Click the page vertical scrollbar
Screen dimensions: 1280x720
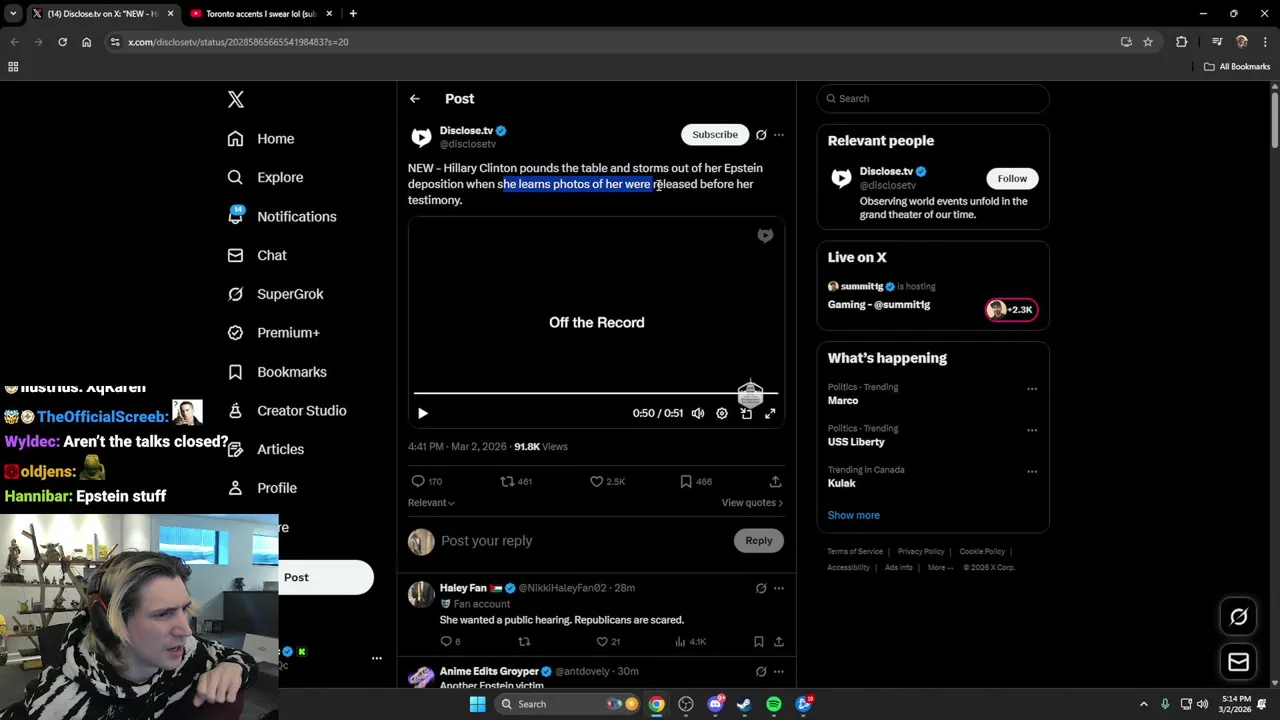tap(1275, 118)
